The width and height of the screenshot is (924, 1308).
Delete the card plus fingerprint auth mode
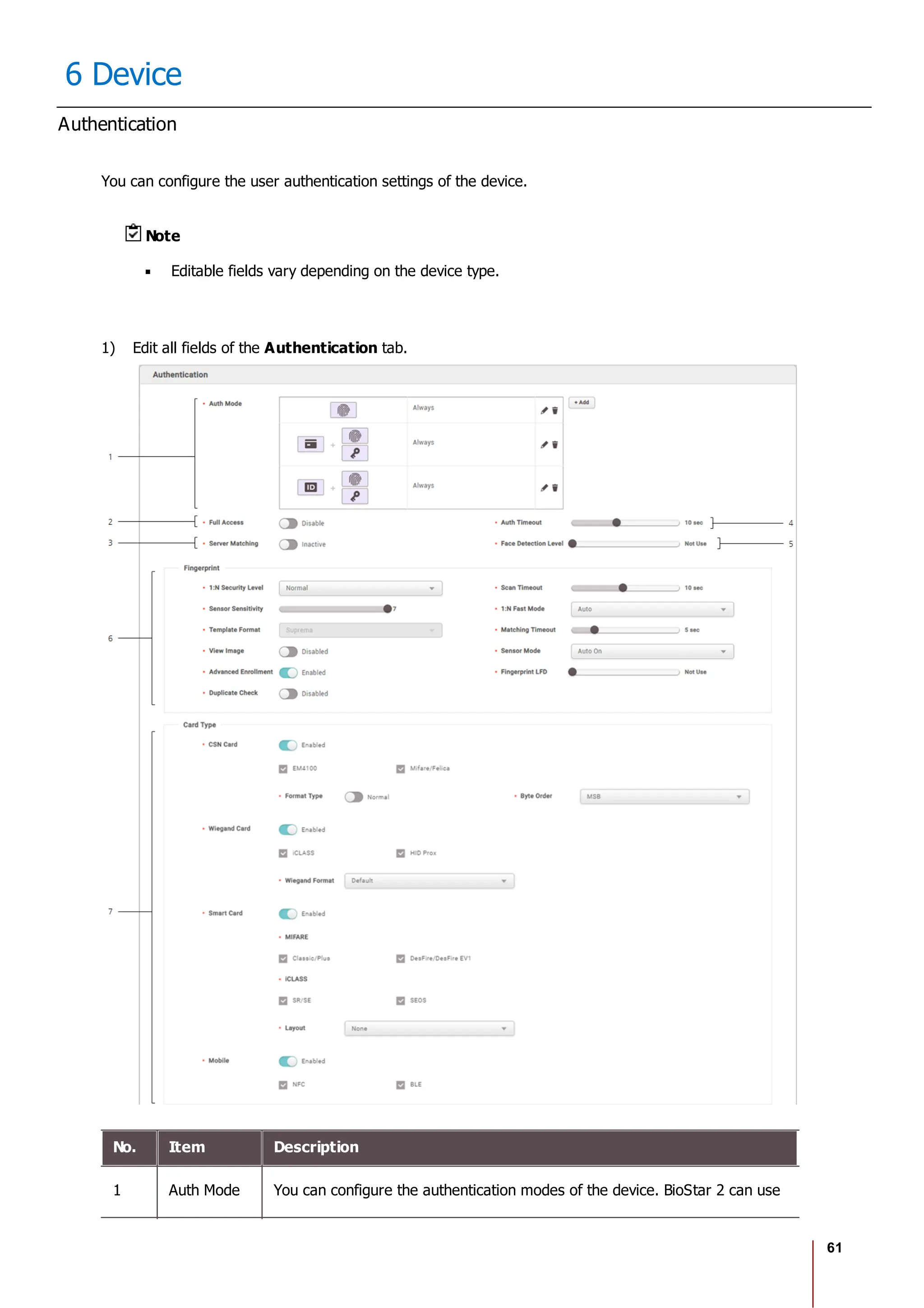coord(555,445)
